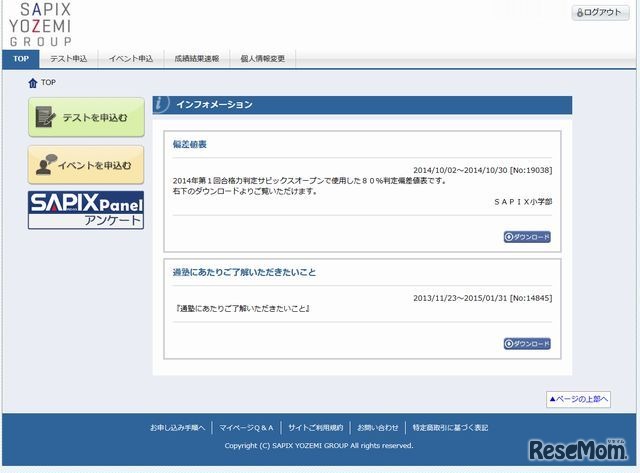The width and height of the screenshot is (640, 473).
Task: Click the date text with No:14845
Action: [482, 298]
